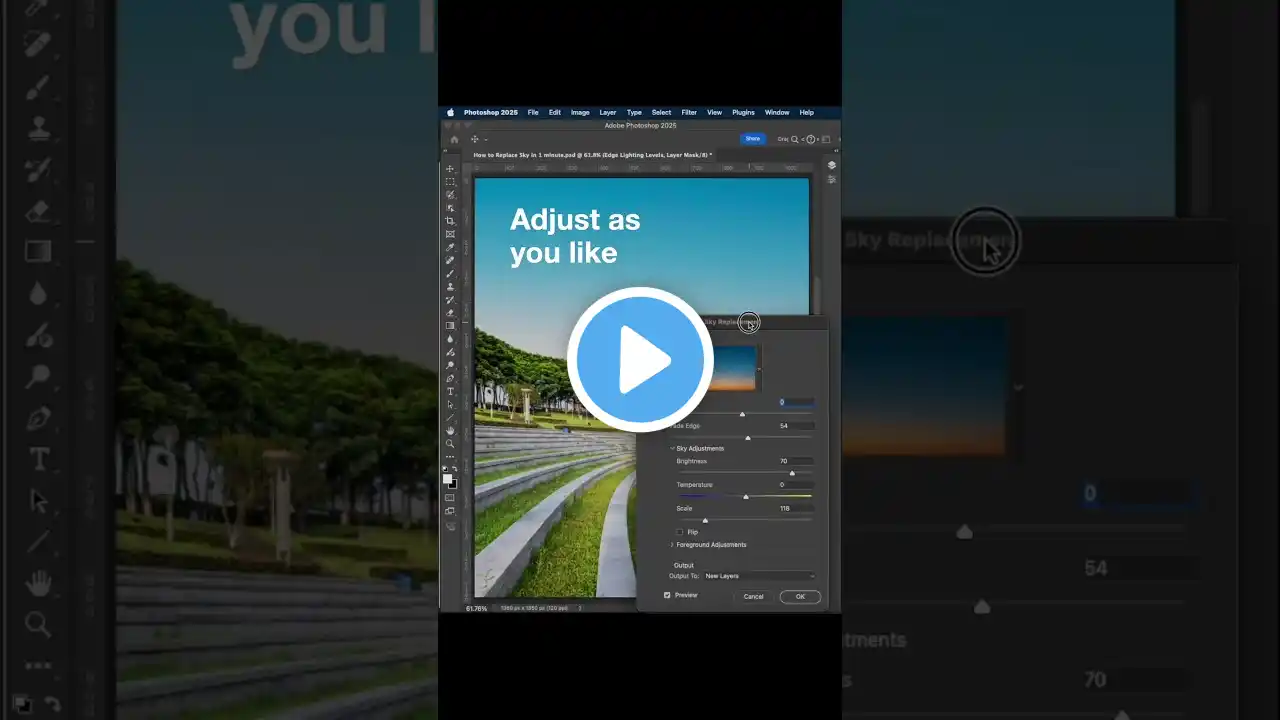
Task: Select the Line tool
Action: [x=450, y=417]
